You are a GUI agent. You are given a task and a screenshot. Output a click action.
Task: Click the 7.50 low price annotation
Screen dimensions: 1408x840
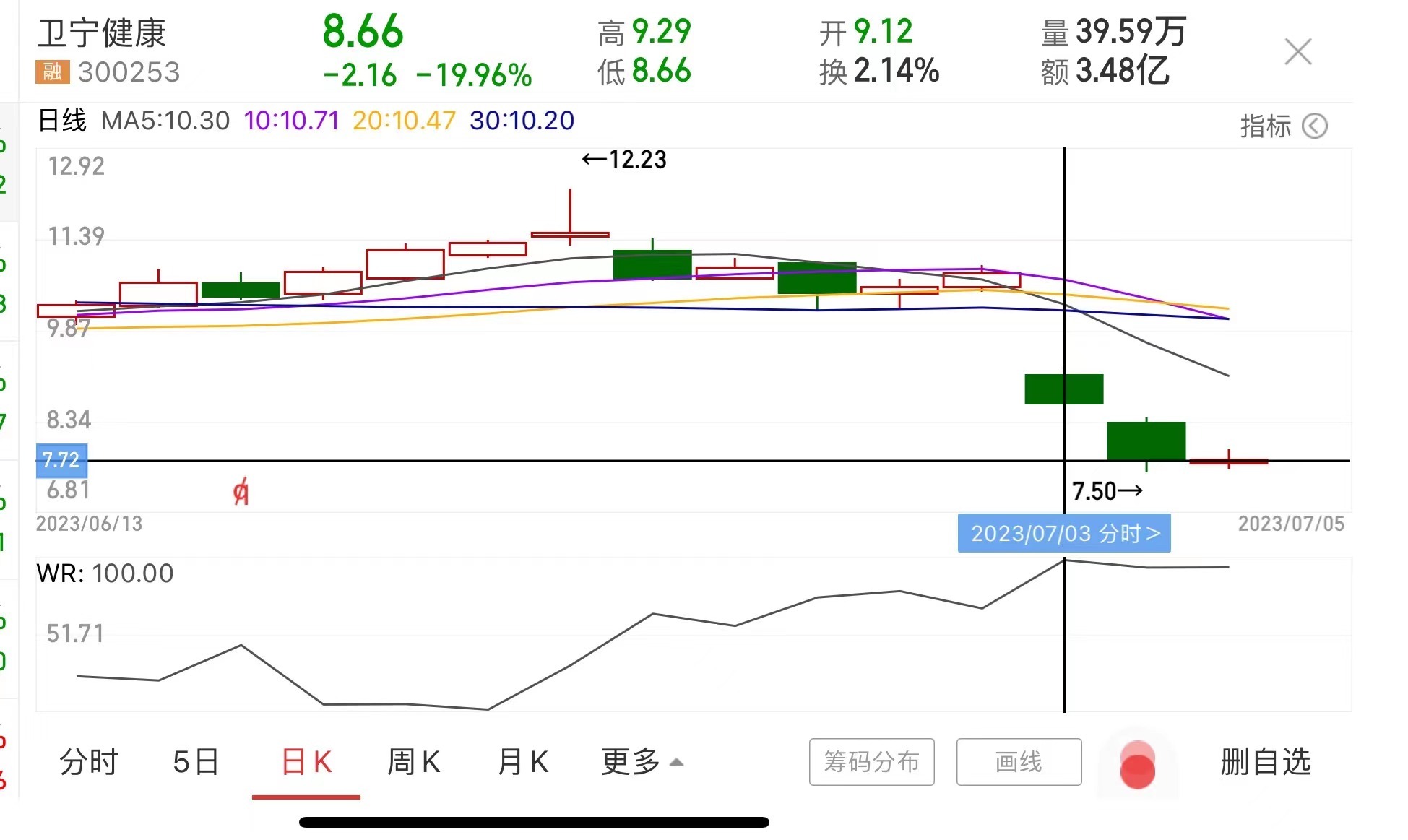click(x=1107, y=491)
